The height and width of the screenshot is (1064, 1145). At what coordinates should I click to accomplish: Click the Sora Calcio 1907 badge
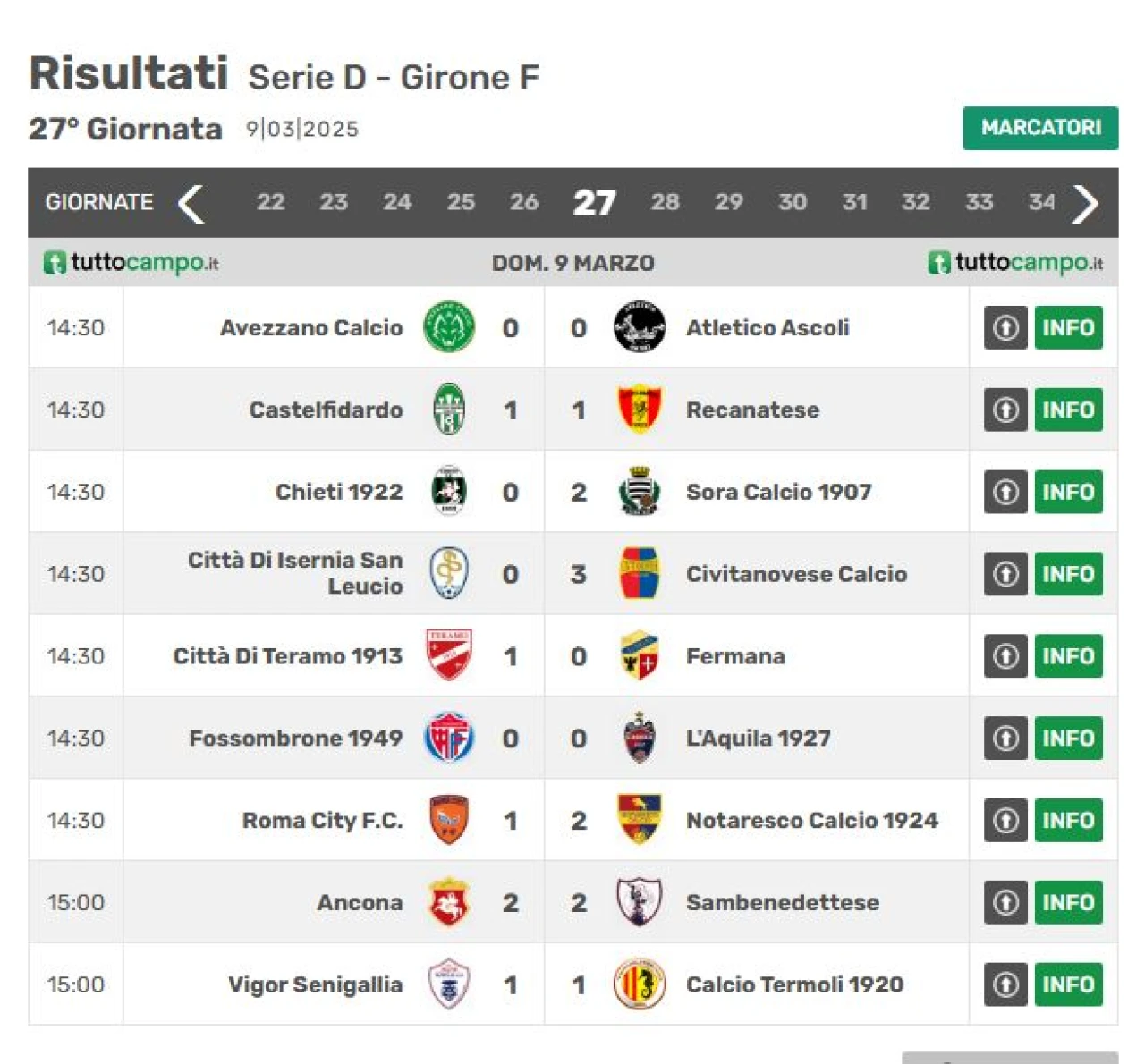pyautogui.click(x=639, y=492)
